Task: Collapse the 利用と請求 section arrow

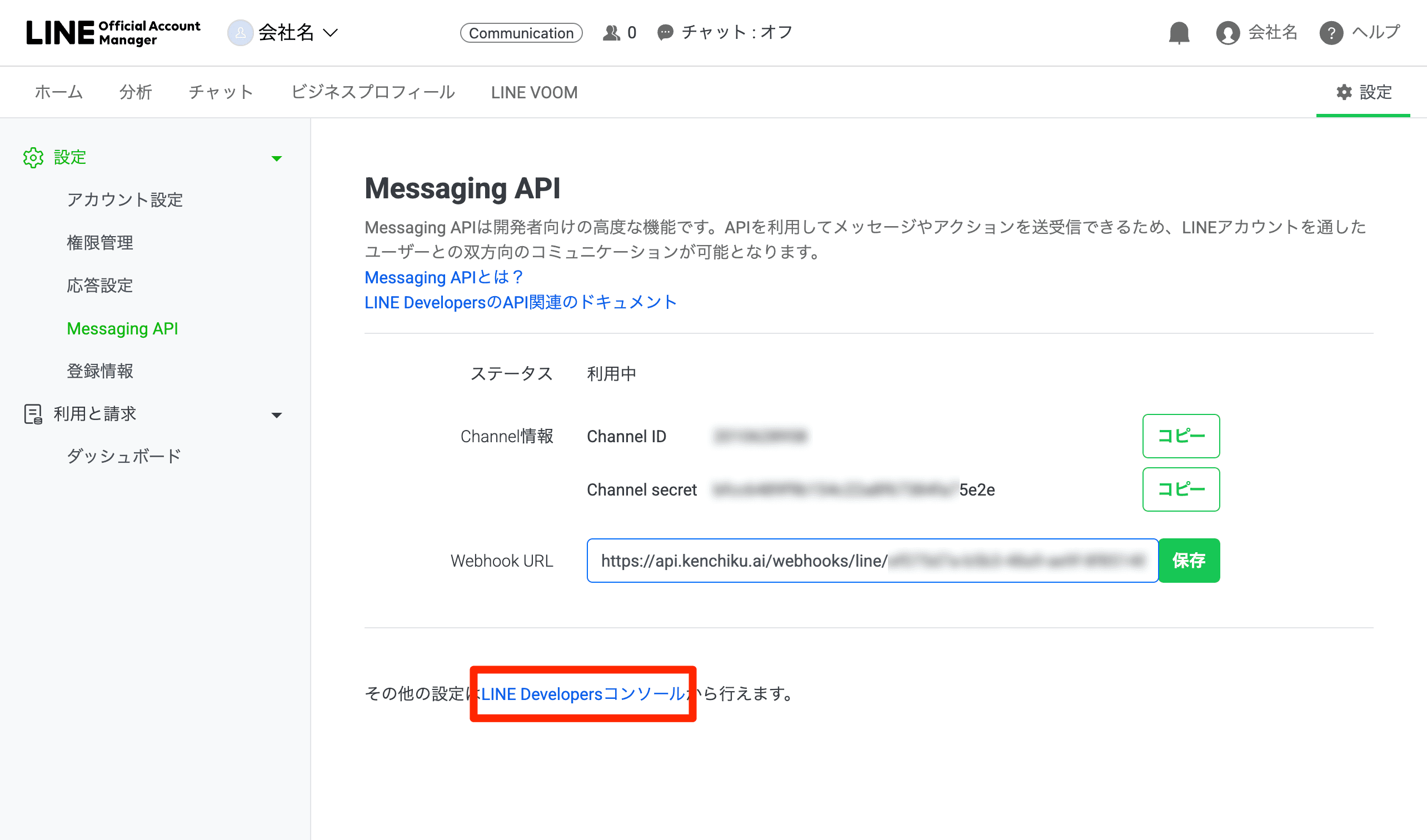Action: point(276,415)
